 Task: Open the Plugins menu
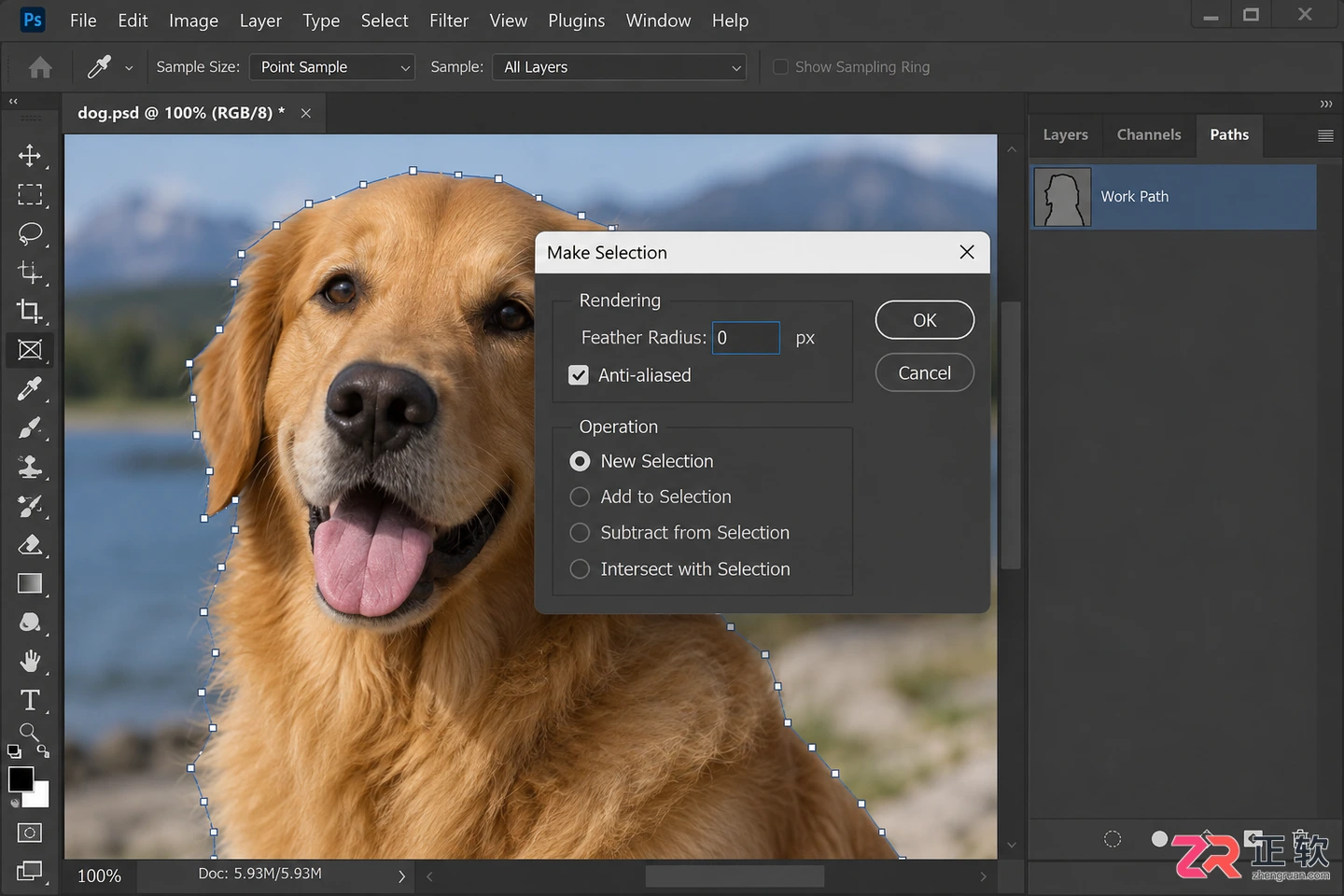[x=577, y=21]
